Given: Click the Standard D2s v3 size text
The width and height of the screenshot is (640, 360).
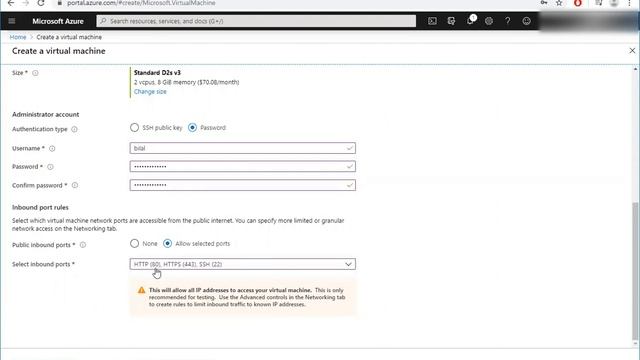Looking at the screenshot, I should pyautogui.click(x=157, y=73).
